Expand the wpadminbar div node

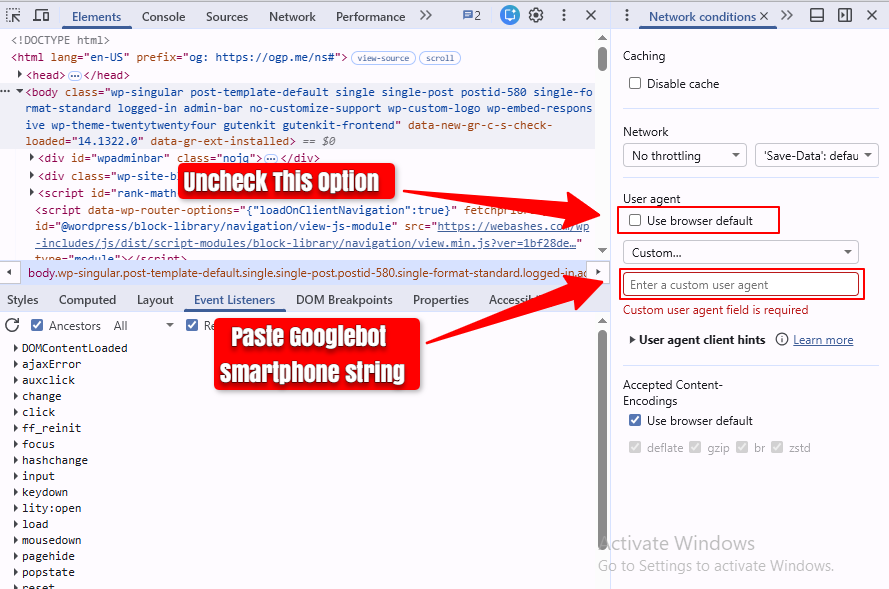tap(32, 158)
